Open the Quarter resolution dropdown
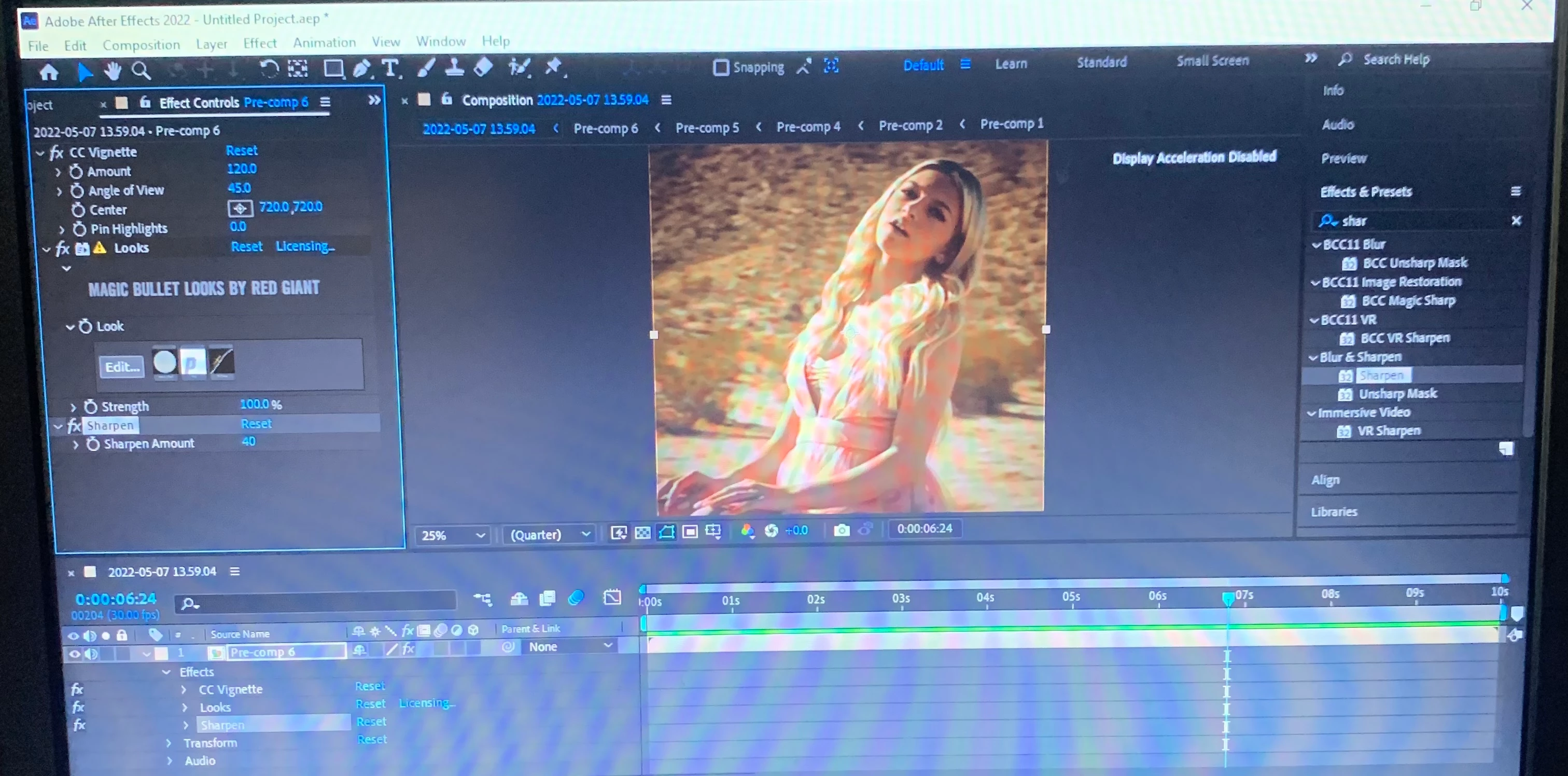 tap(549, 534)
